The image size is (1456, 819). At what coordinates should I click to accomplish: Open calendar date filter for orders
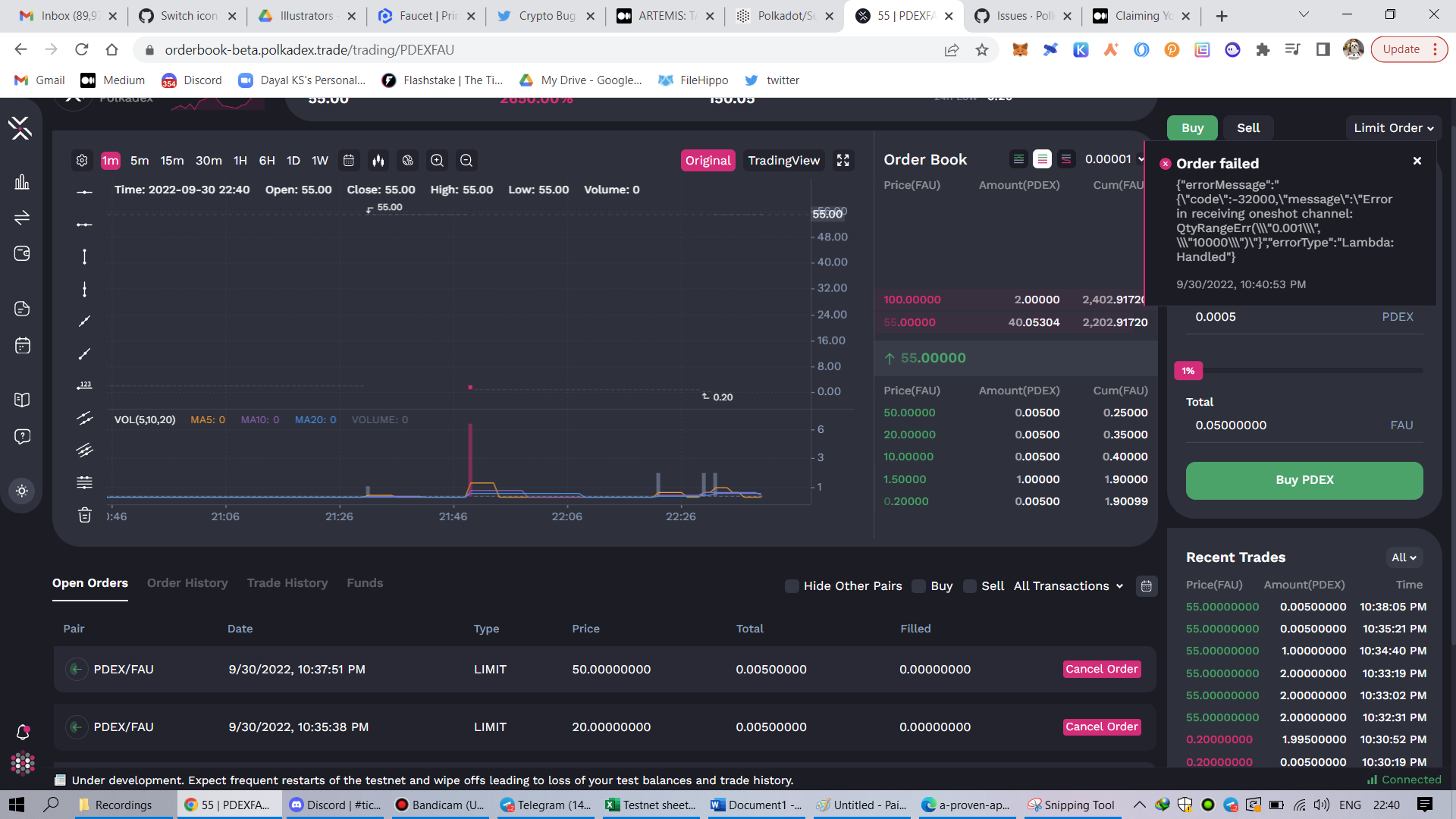[1146, 586]
